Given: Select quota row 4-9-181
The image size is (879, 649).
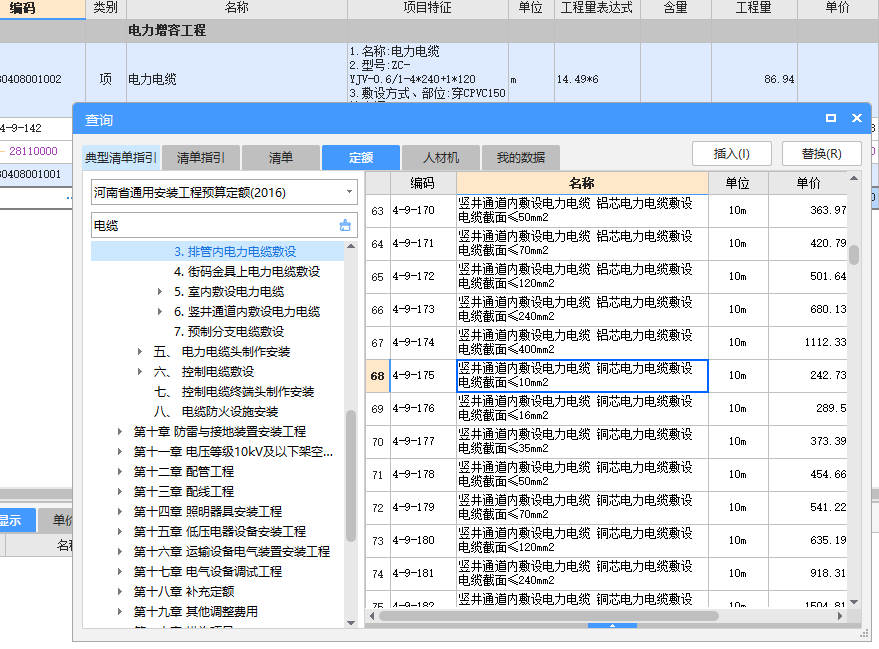Looking at the screenshot, I should coord(606,573).
